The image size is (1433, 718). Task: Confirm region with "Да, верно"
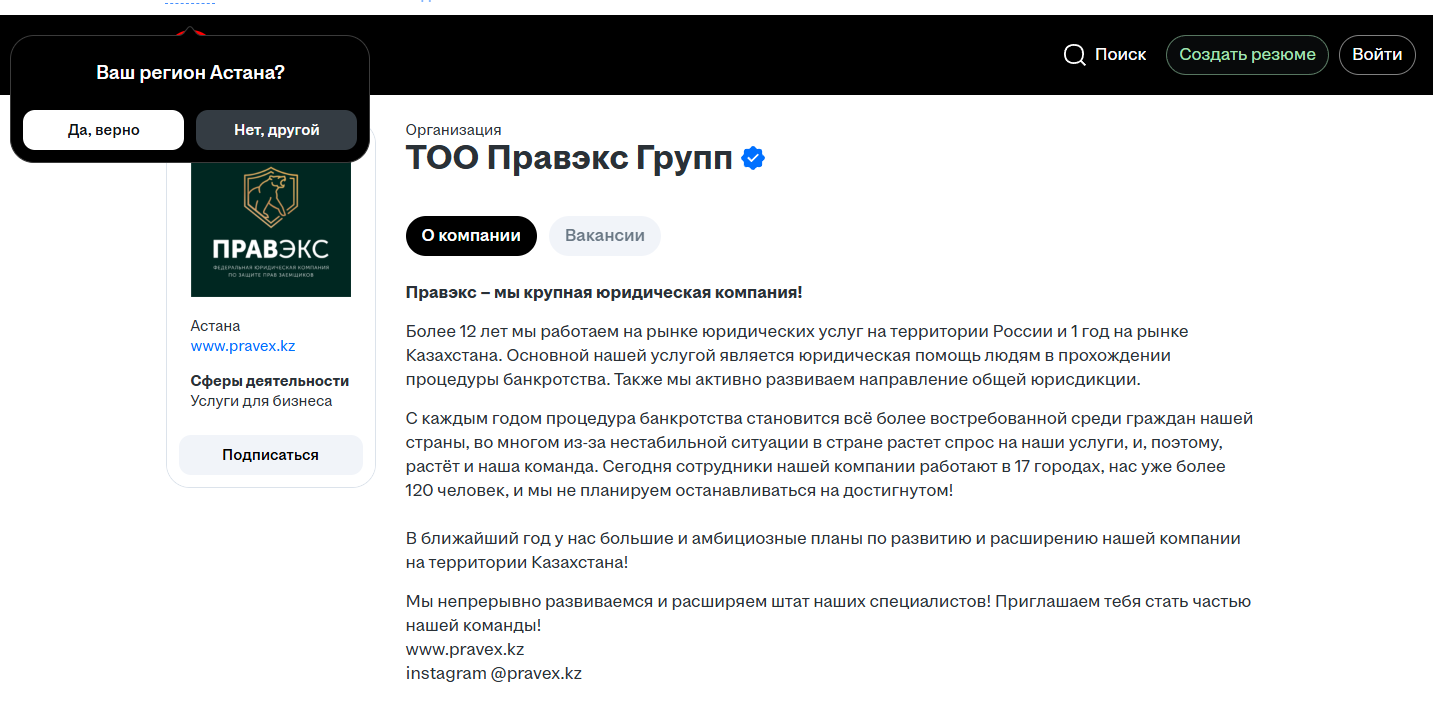[104, 130]
